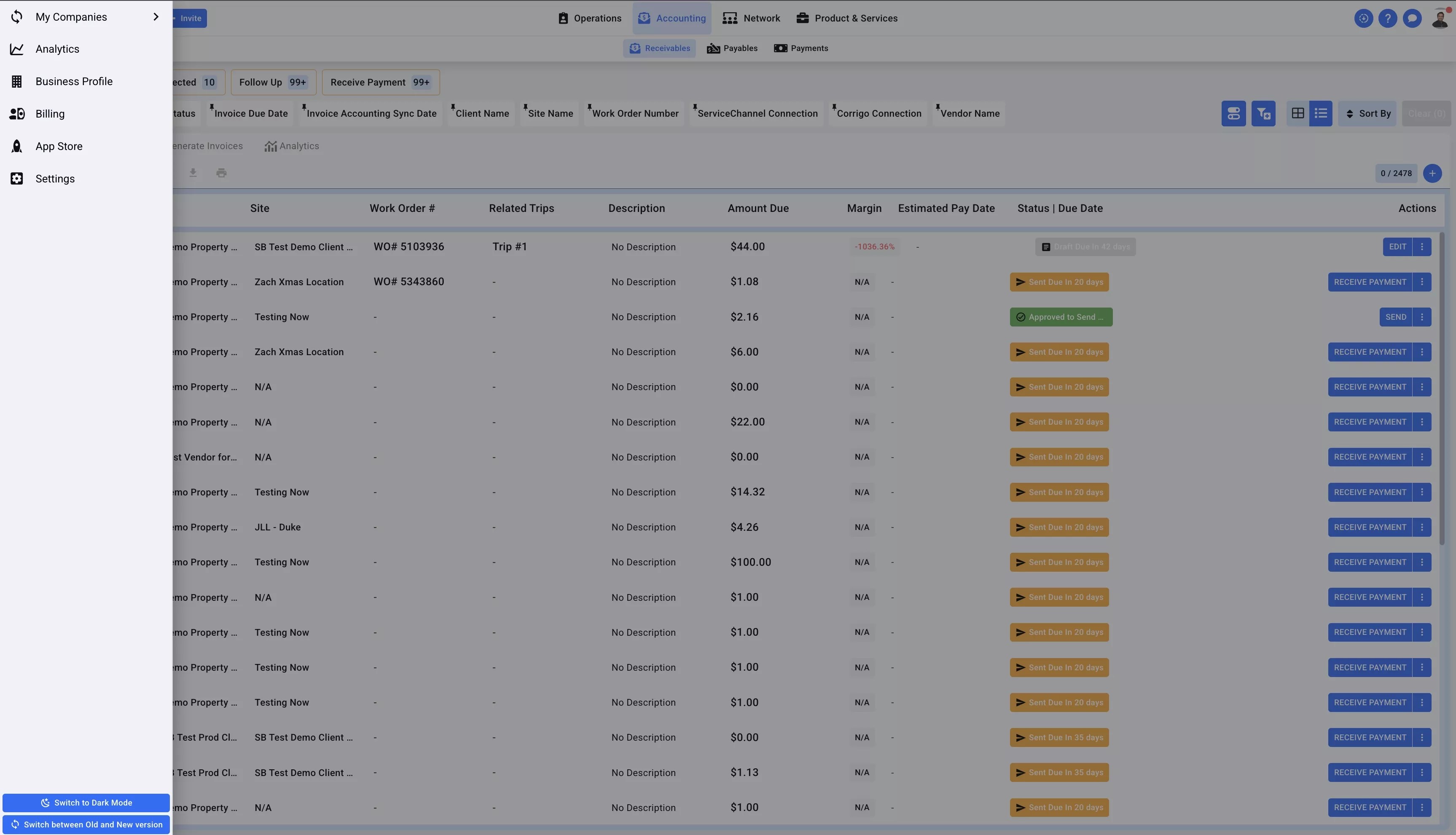The image size is (1456, 835).
Task: Switch to grid view layout
Action: 1298,113
